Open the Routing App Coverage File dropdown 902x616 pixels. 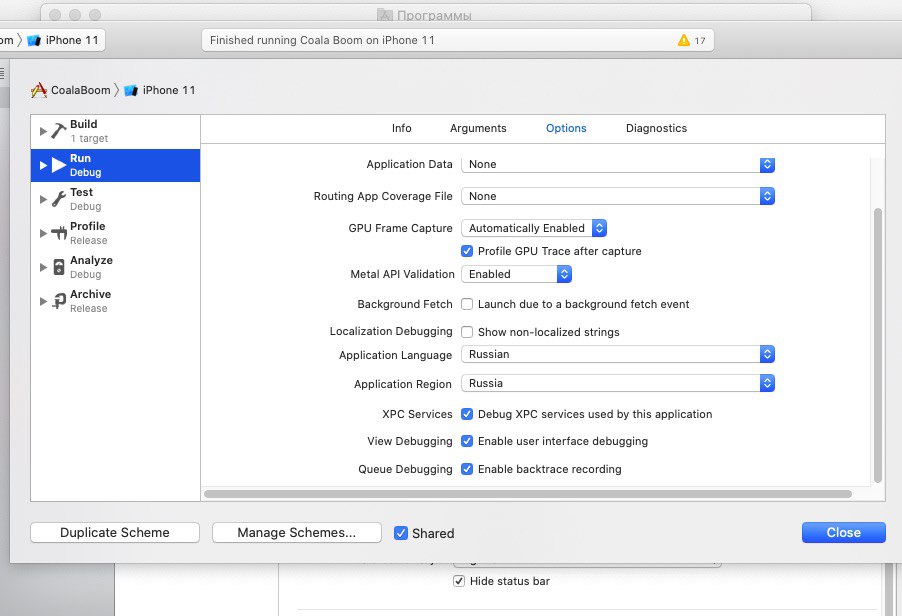point(618,197)
